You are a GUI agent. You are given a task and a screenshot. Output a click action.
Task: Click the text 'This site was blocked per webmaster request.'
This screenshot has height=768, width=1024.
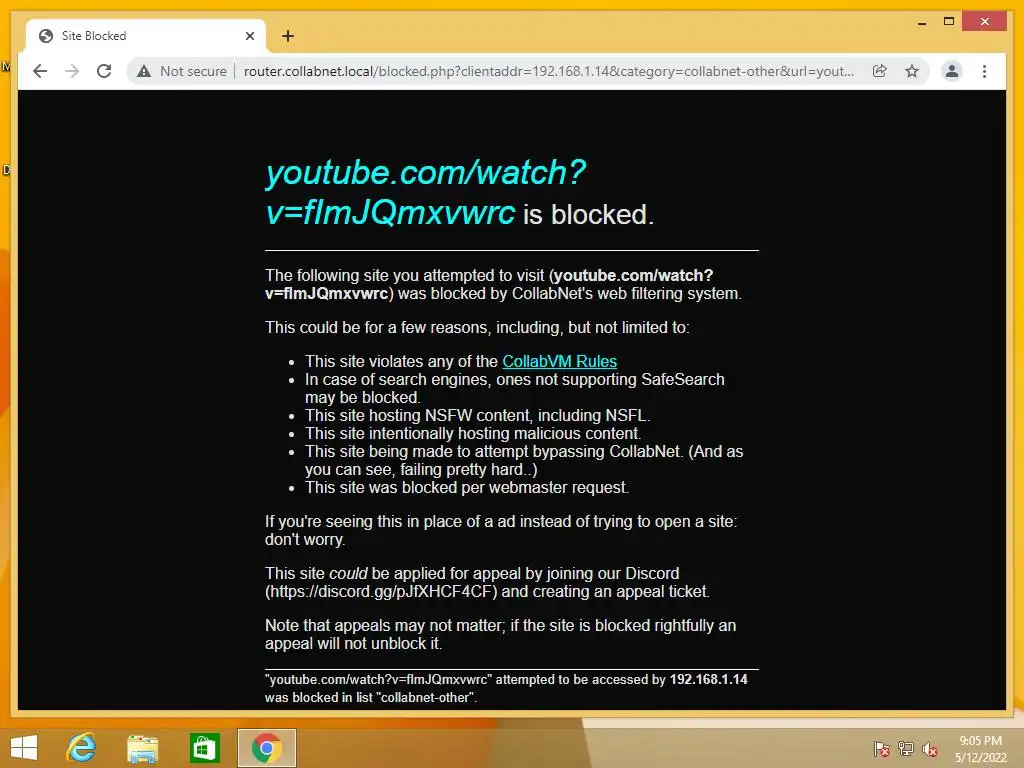[467, 487]
